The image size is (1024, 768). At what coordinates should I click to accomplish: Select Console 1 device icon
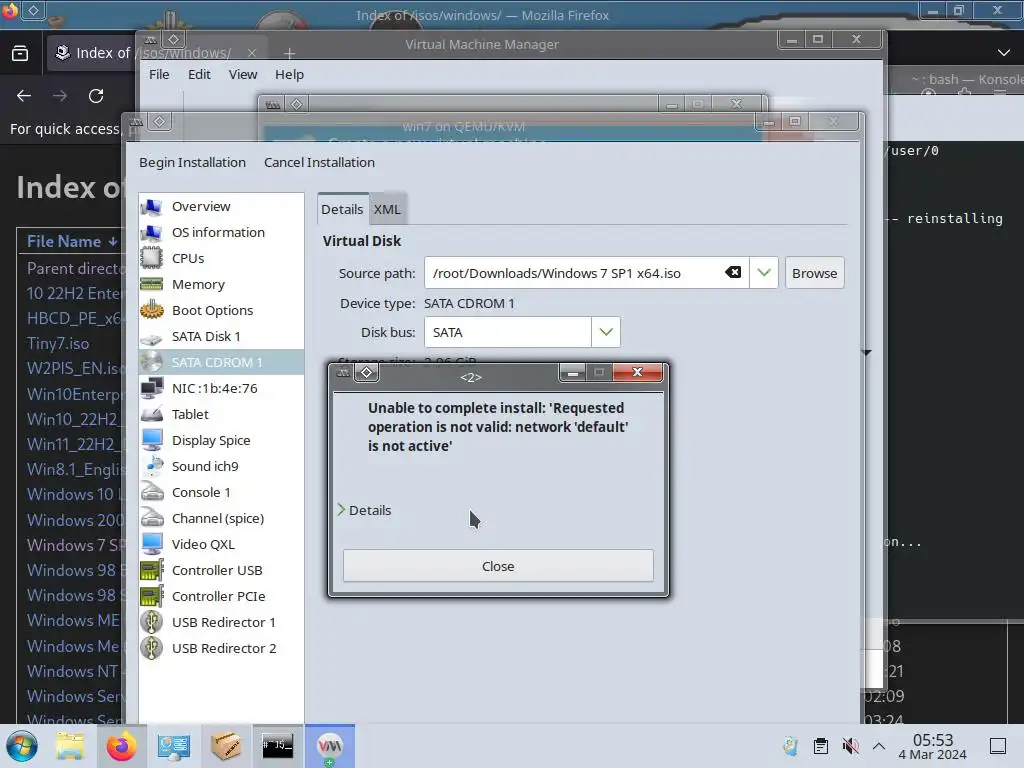152,492
